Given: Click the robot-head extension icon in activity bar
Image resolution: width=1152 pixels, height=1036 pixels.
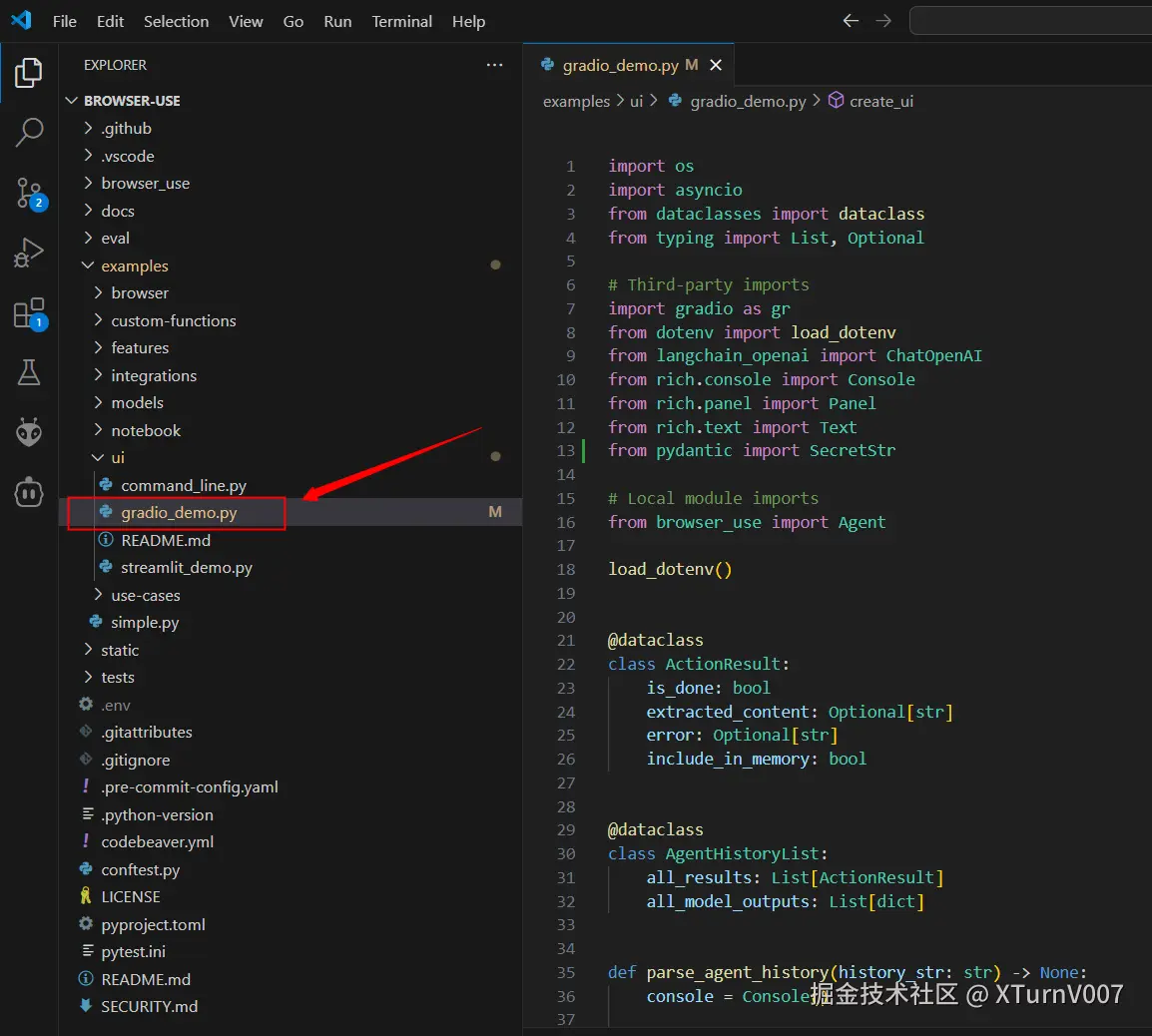Looking at the screenshot, I should click(28, 492).
